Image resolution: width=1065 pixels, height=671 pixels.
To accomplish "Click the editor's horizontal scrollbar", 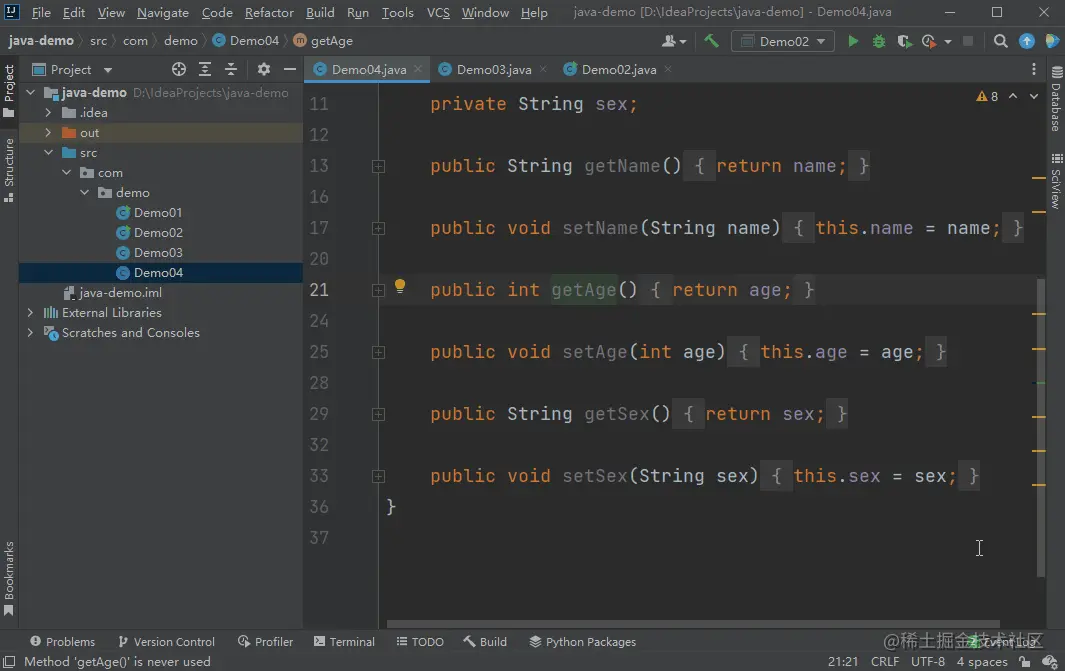I will 693,623.
